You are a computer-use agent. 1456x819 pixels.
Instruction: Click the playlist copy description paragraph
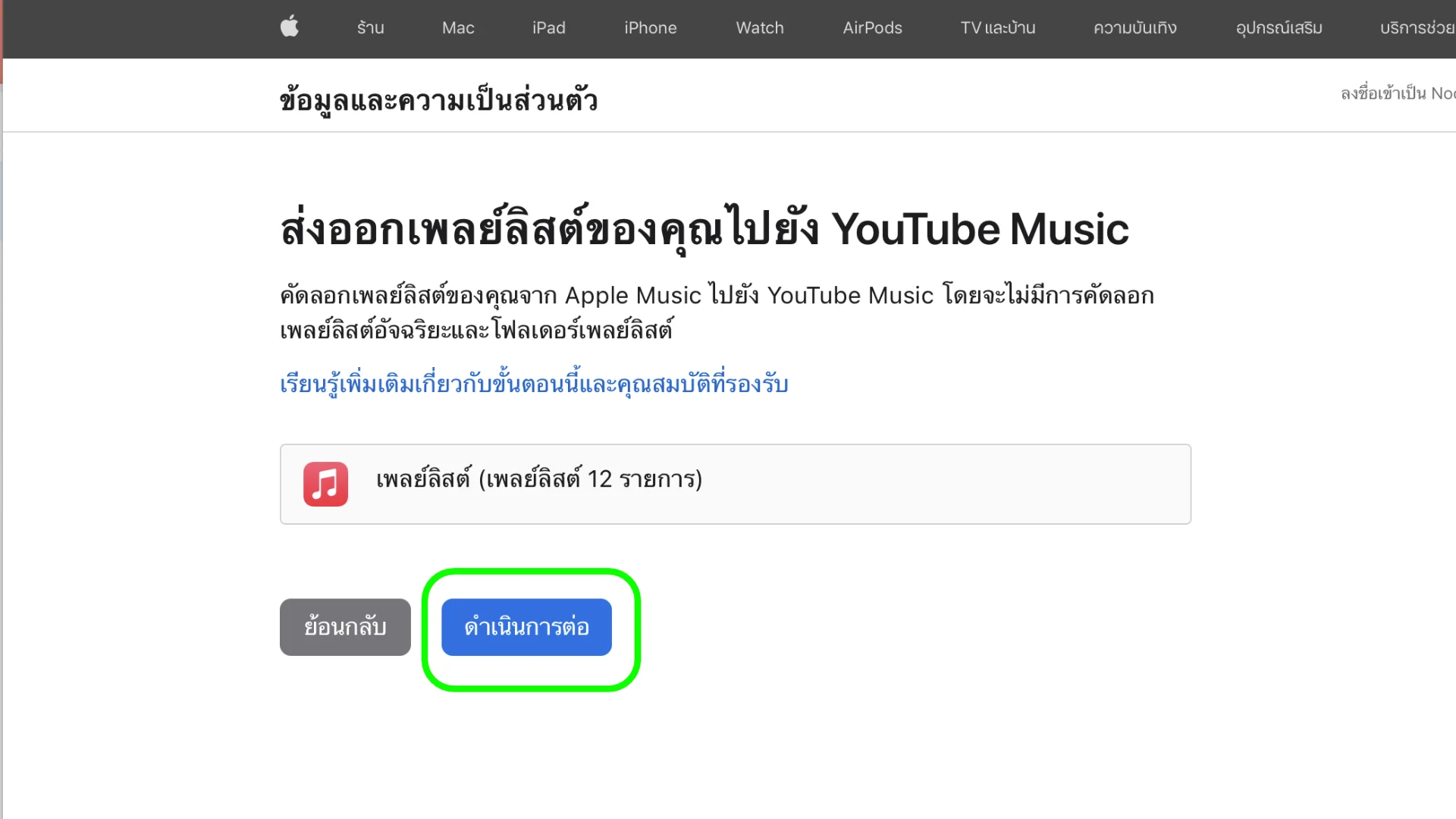point(716,312)
